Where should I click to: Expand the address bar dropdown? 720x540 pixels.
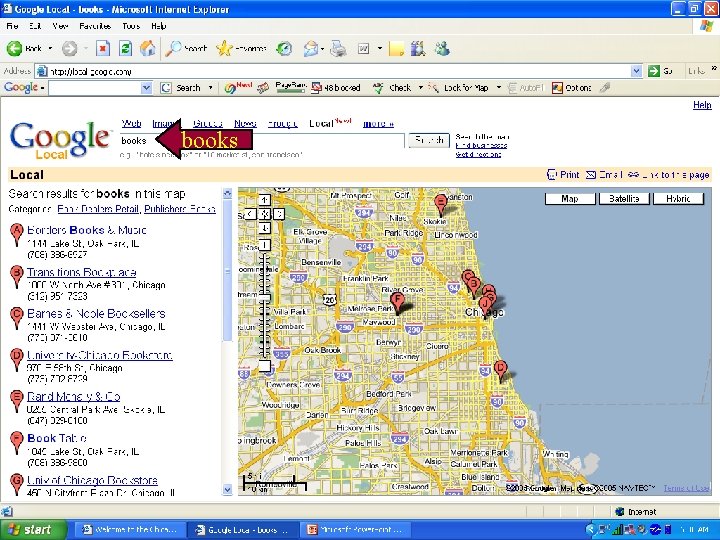[636, 71]
